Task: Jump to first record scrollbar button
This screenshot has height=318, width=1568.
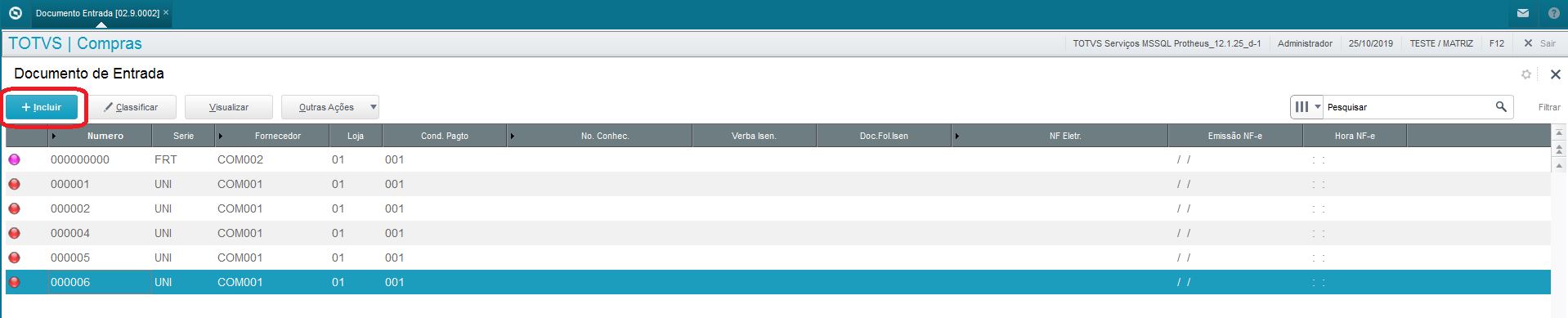Action: (x=1559, y=132)
